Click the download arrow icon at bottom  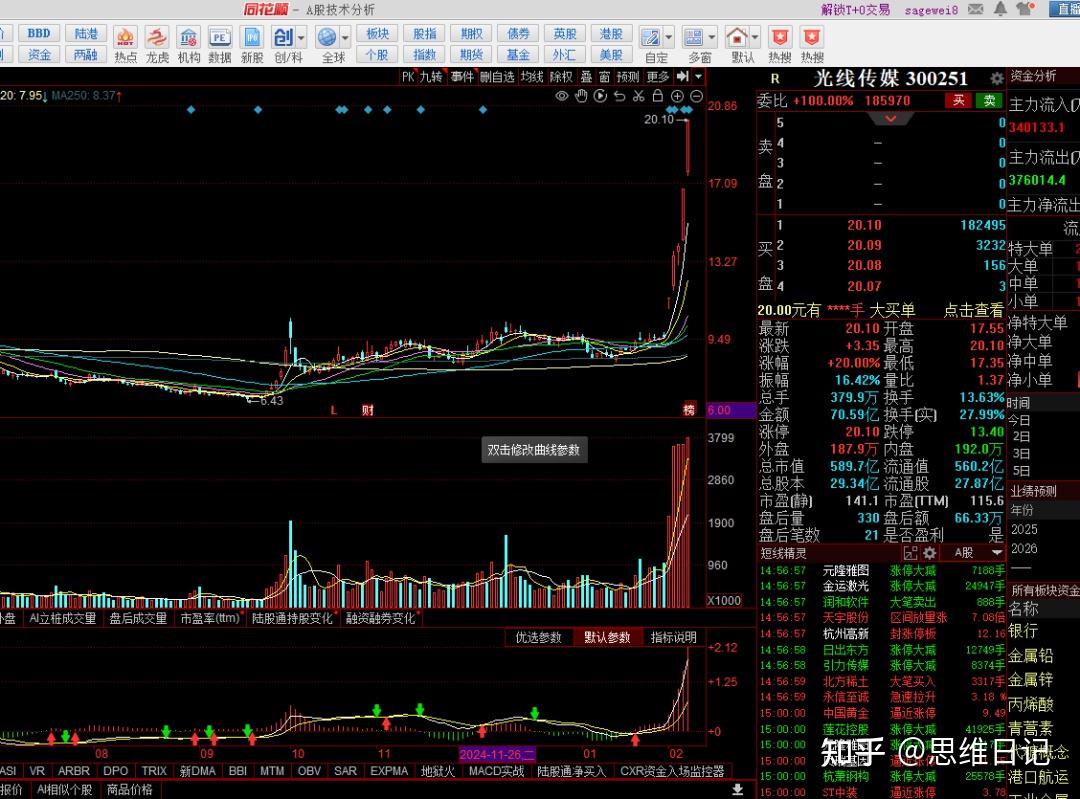pyautogui.click(x=737, y=789)
